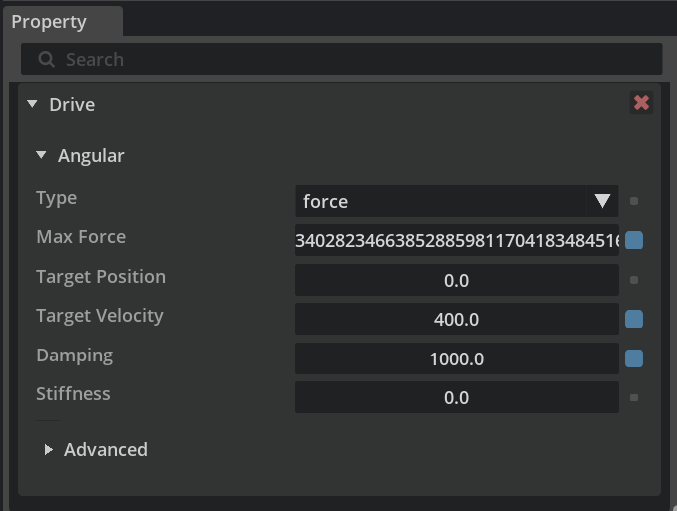
Task: Click the Damping 1000.0 field
Action: 456,358
